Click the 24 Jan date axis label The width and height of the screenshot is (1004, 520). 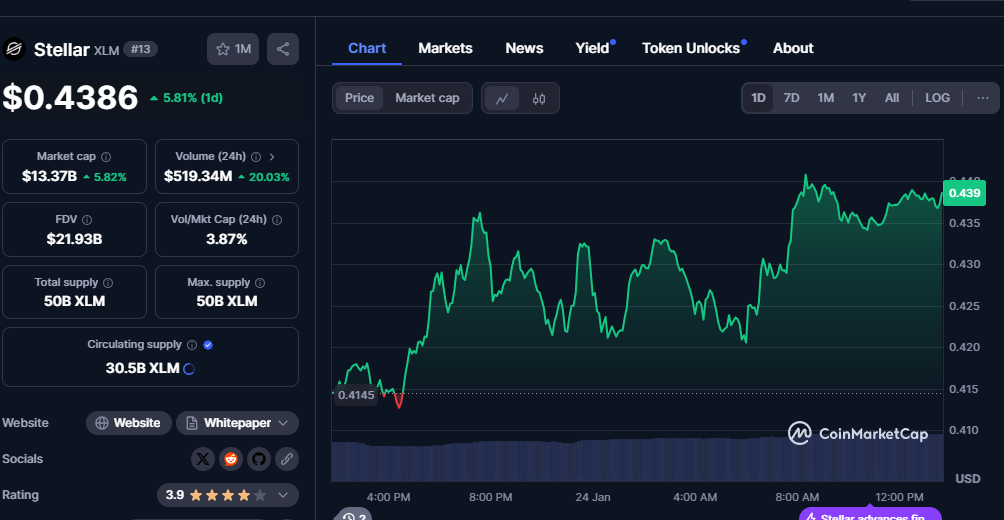point(593,498)
